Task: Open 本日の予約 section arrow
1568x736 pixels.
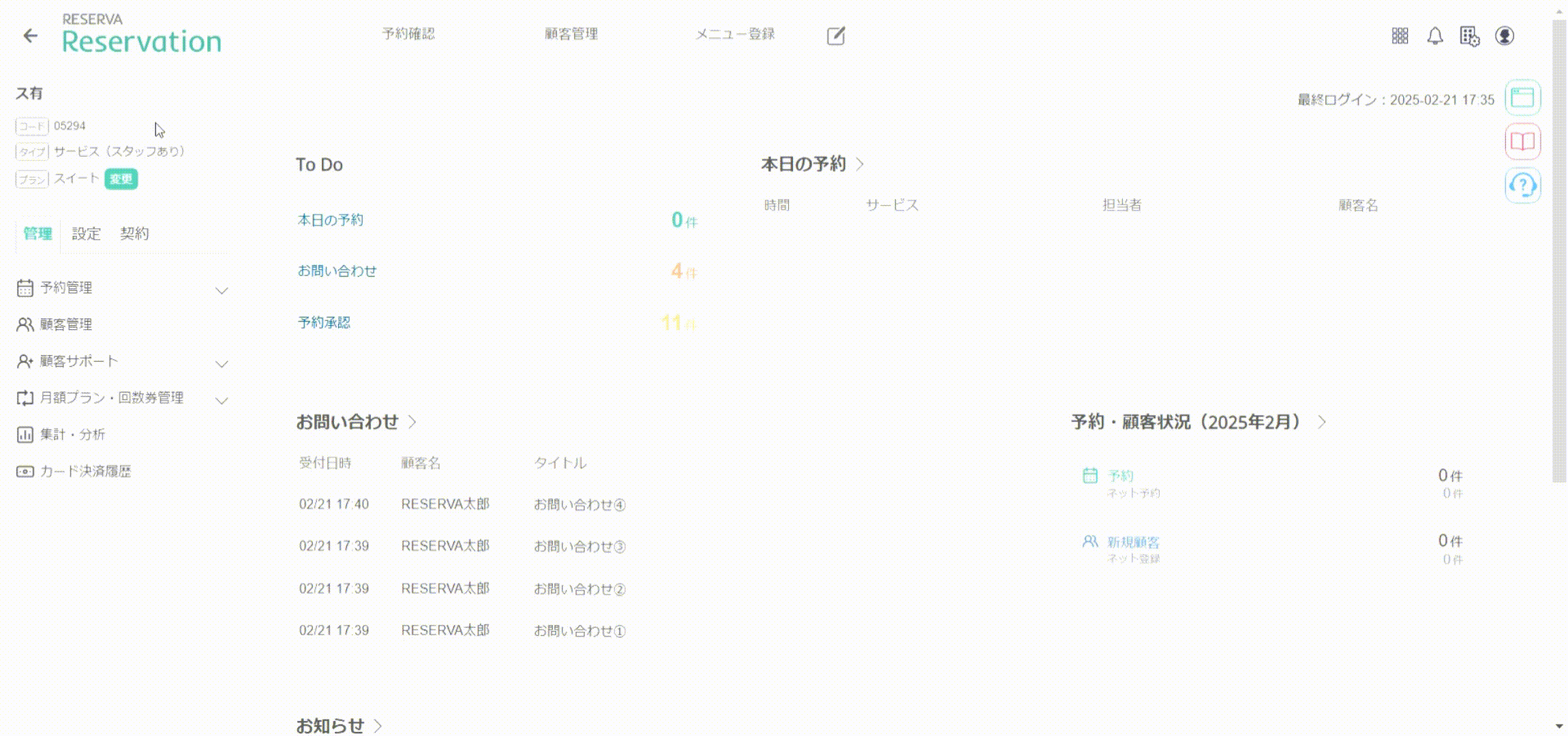Action: click(860, 164)
